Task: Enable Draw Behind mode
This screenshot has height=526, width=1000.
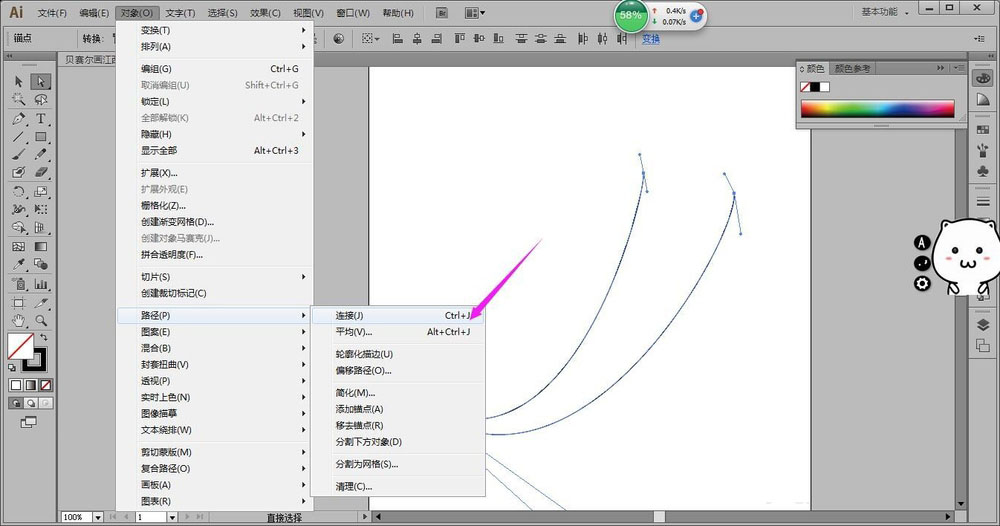Action: [x=31, y=403]
